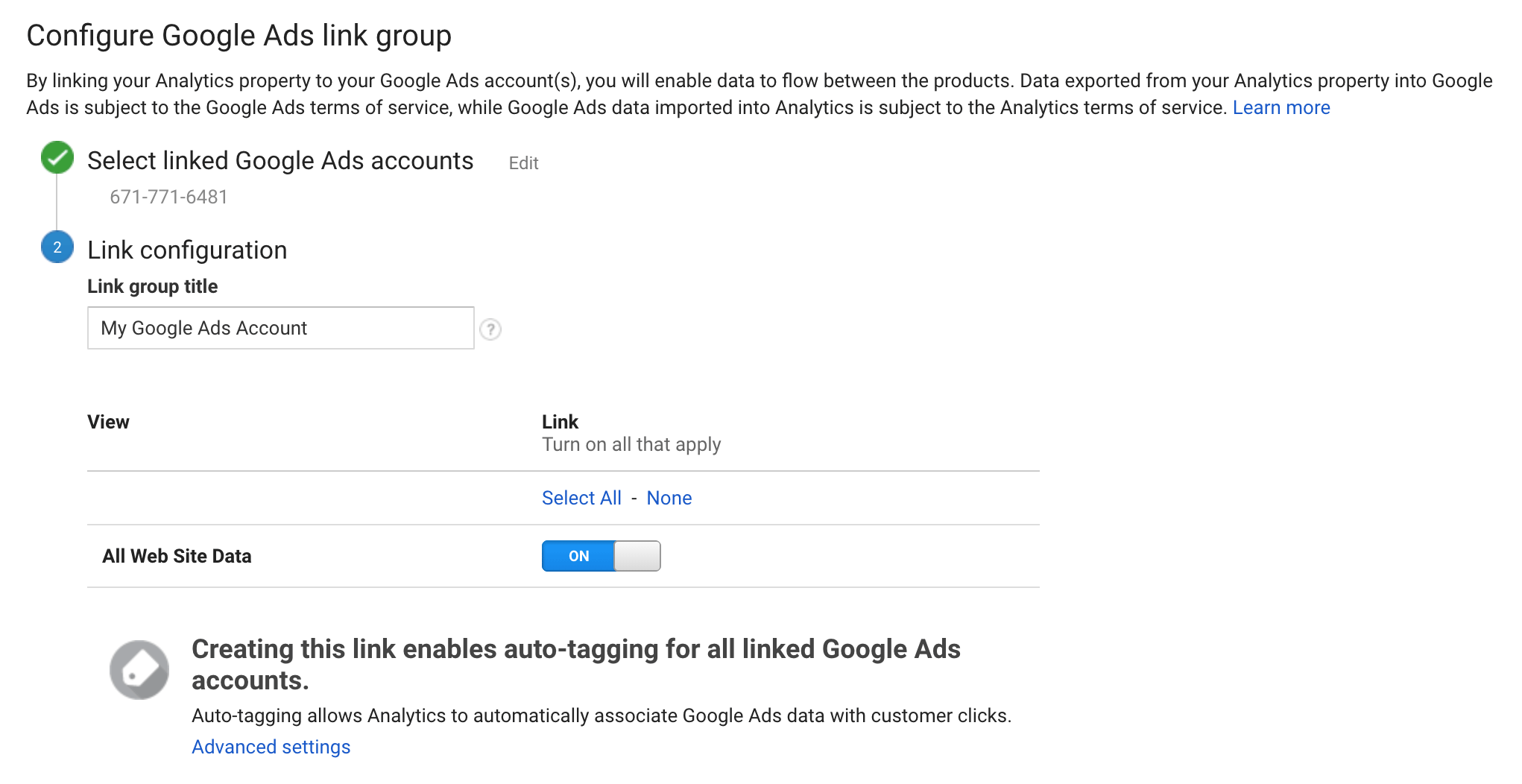Choose Select All for linked views
This screenshot has height=784, width=1522.
(x=581, y=497)
